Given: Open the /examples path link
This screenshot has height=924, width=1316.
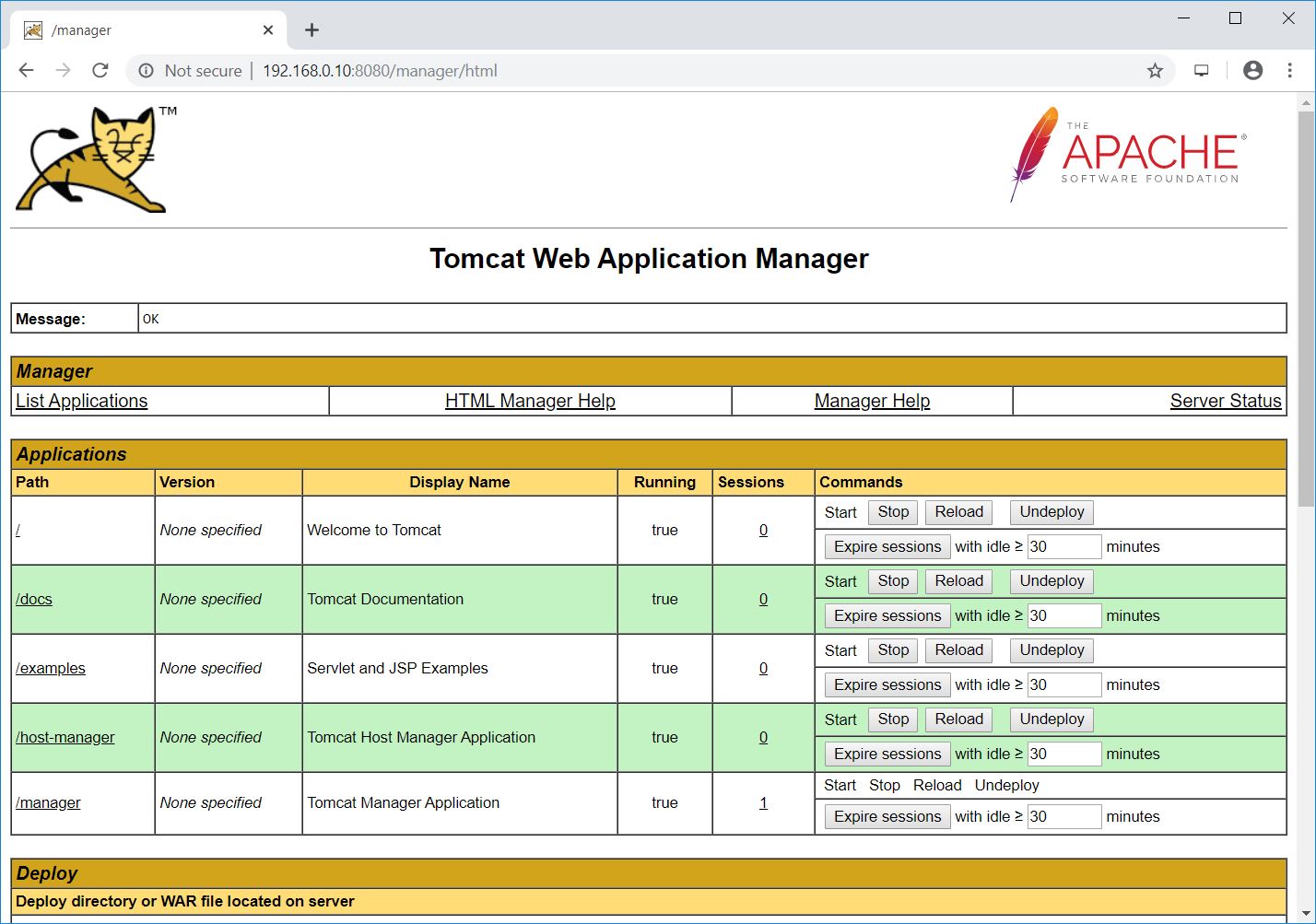Looking at the screenshot, I should [51, 668].
